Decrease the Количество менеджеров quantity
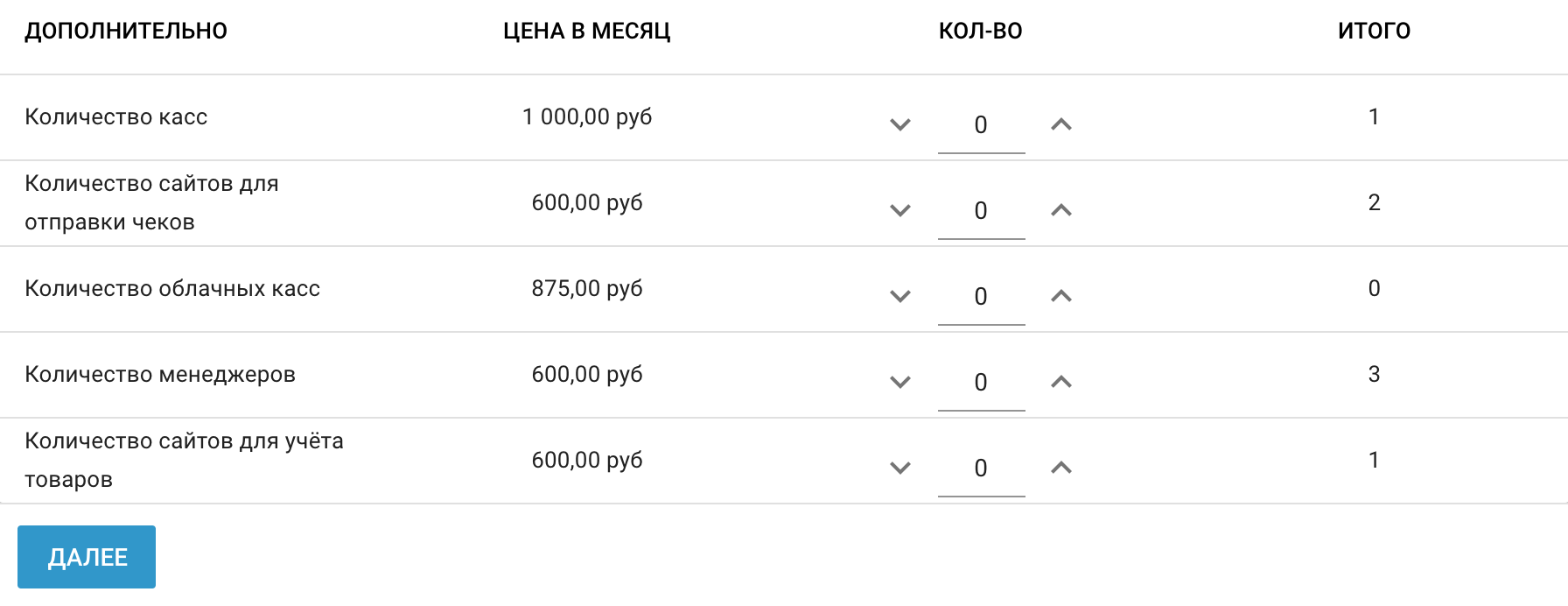 pyautogui.click(x=900, y=382)
